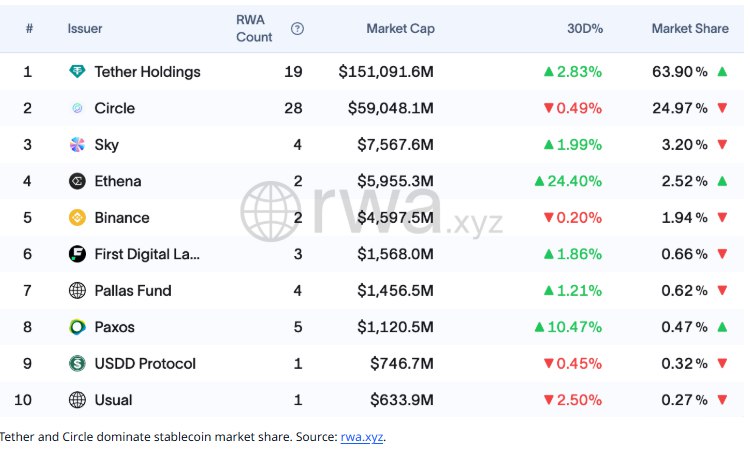Click the $1,120.5M market cap value
The width and height of the screenshot is (750, 456).
[x=396, y=327]
